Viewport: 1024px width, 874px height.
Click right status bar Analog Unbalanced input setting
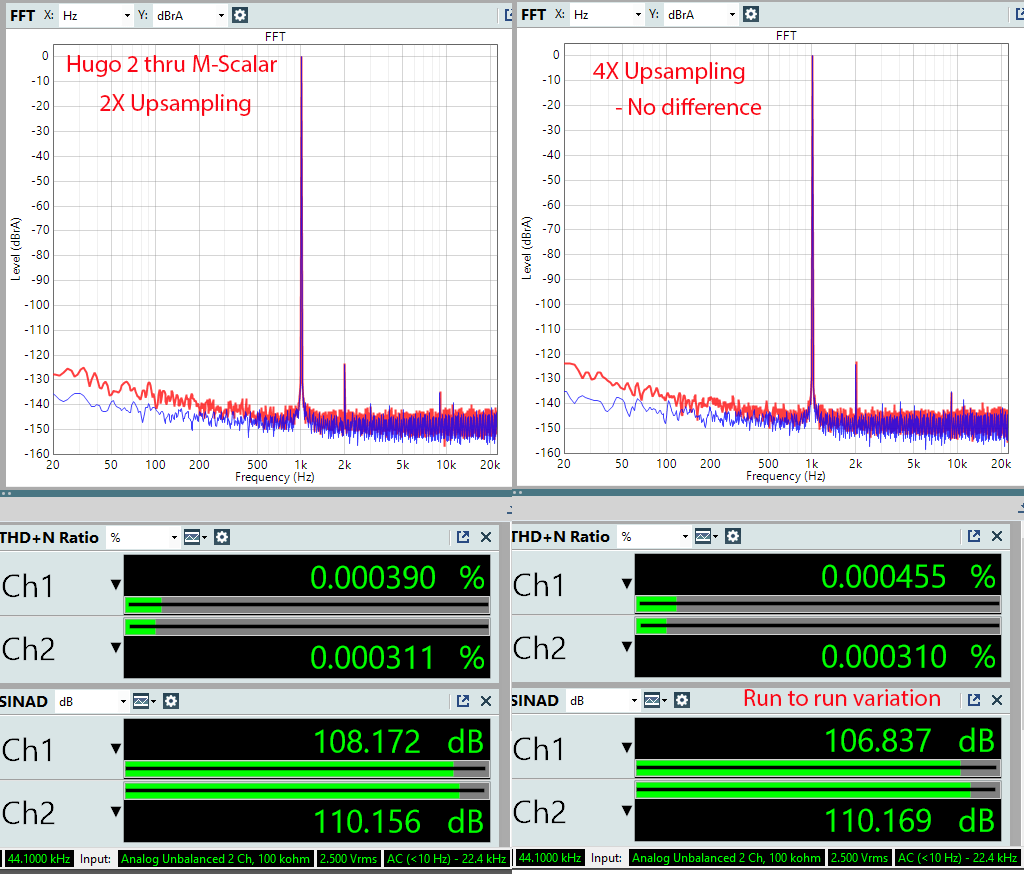coord(726,858)
